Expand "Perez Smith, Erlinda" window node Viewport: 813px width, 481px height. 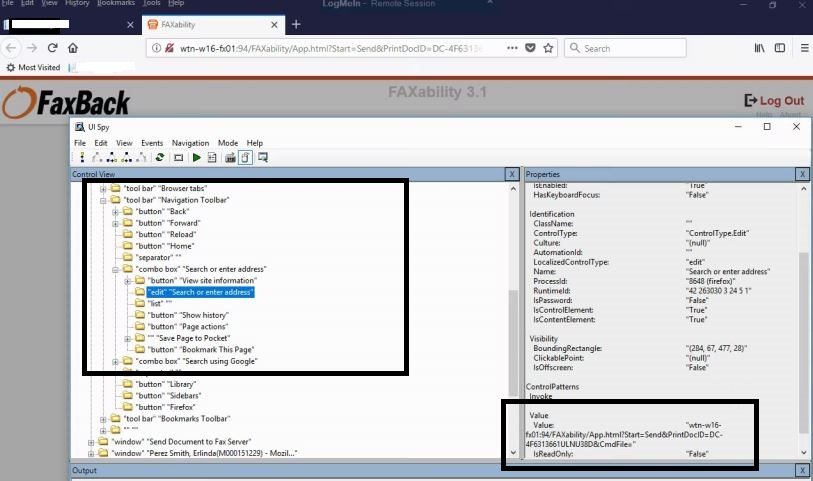[x=91, y=454]
